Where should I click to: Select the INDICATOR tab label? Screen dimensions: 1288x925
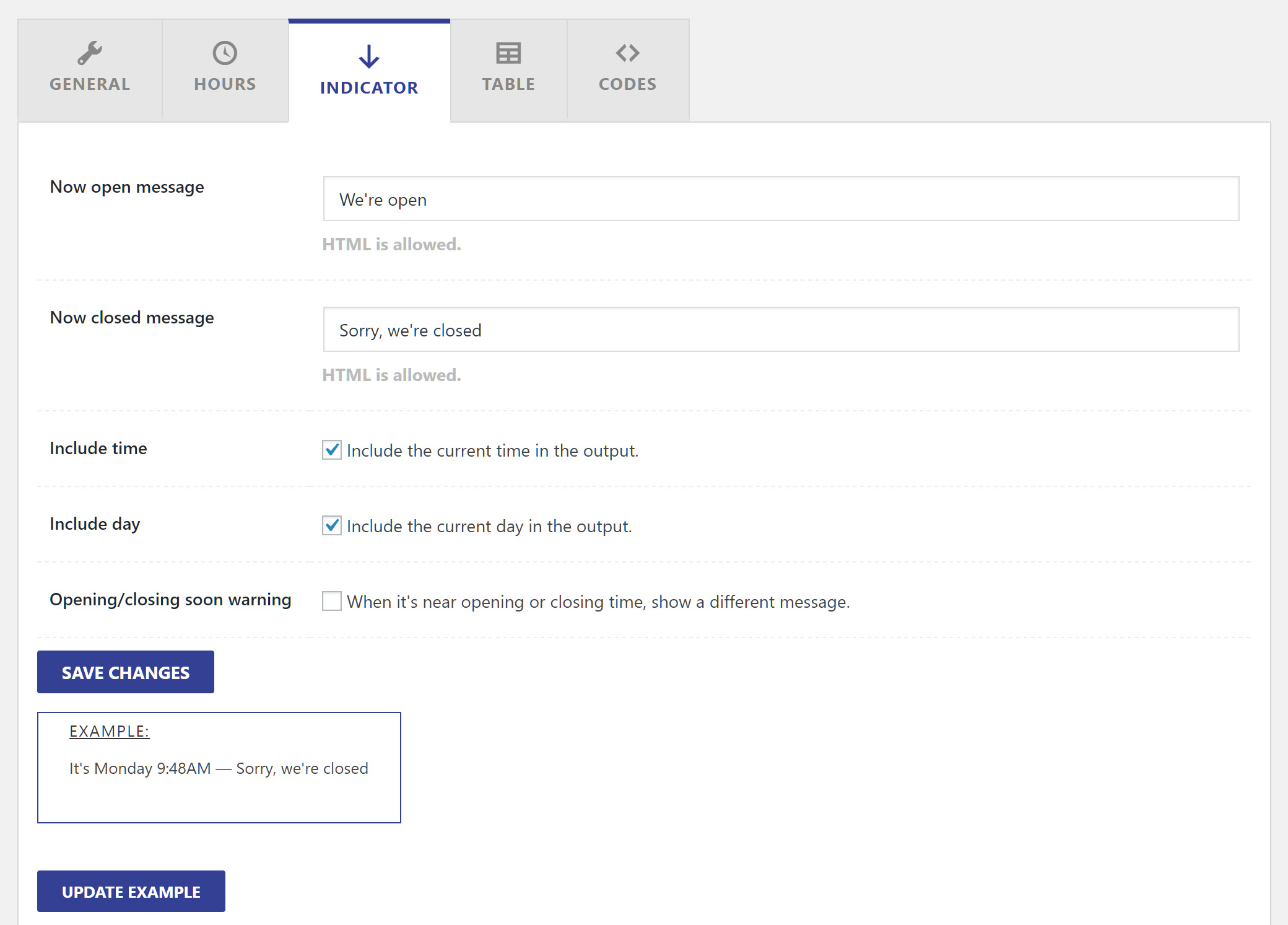pyautogui.click(x=368, y=88)
